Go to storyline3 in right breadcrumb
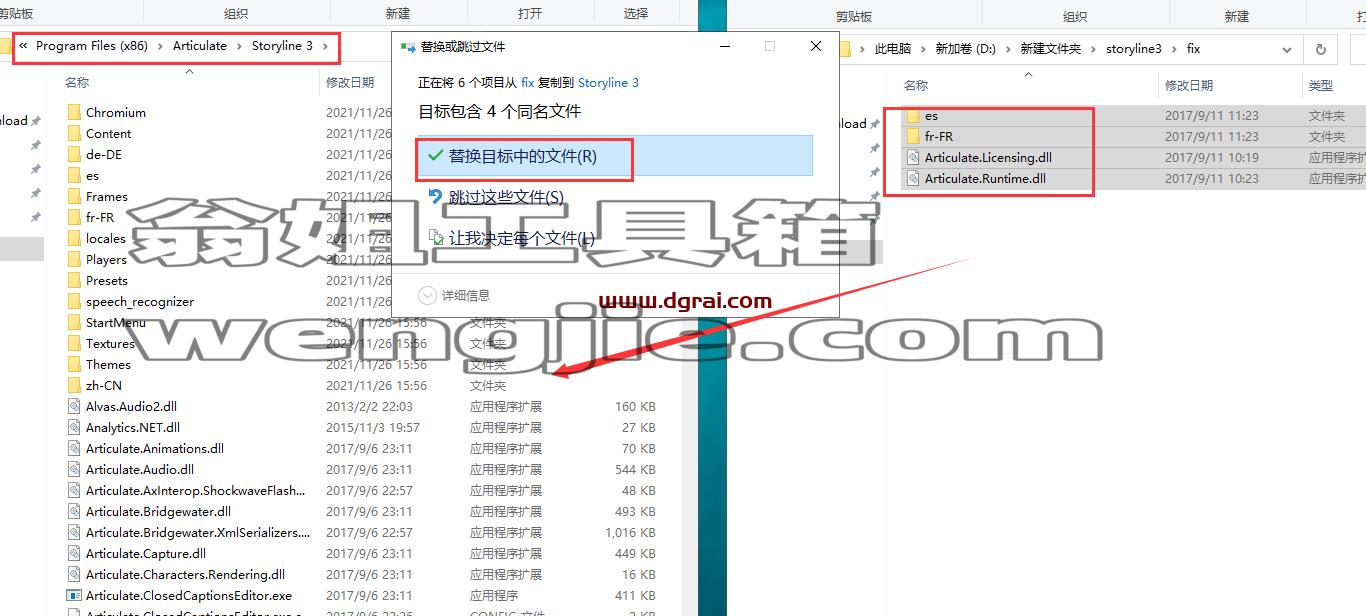Screen dimensions: 1366x616 tap(1134, 49)
